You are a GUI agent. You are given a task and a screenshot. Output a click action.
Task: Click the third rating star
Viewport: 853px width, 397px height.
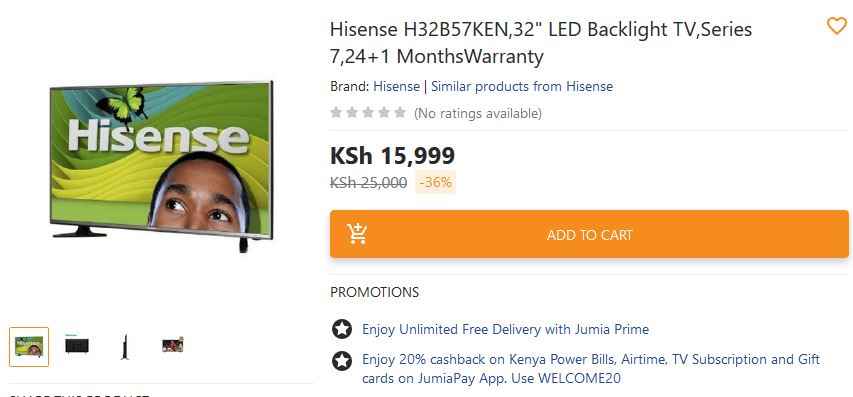[368, 113]
